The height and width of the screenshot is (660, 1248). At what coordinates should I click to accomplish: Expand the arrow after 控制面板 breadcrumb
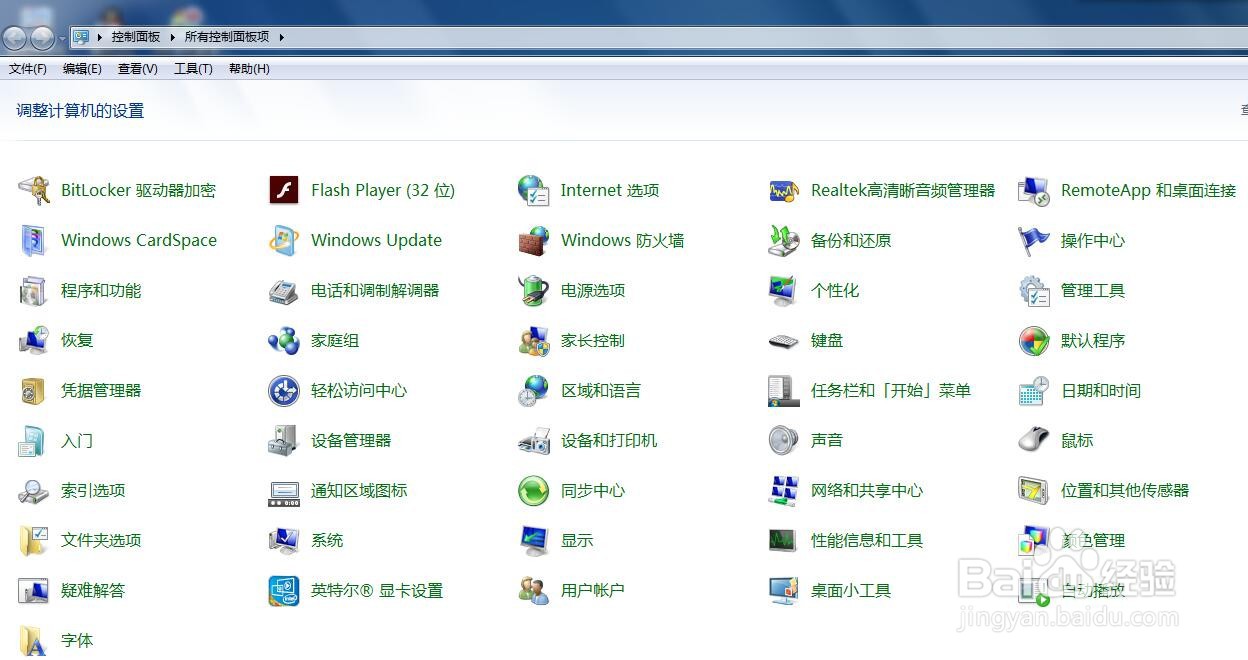[x=172, y=37]
